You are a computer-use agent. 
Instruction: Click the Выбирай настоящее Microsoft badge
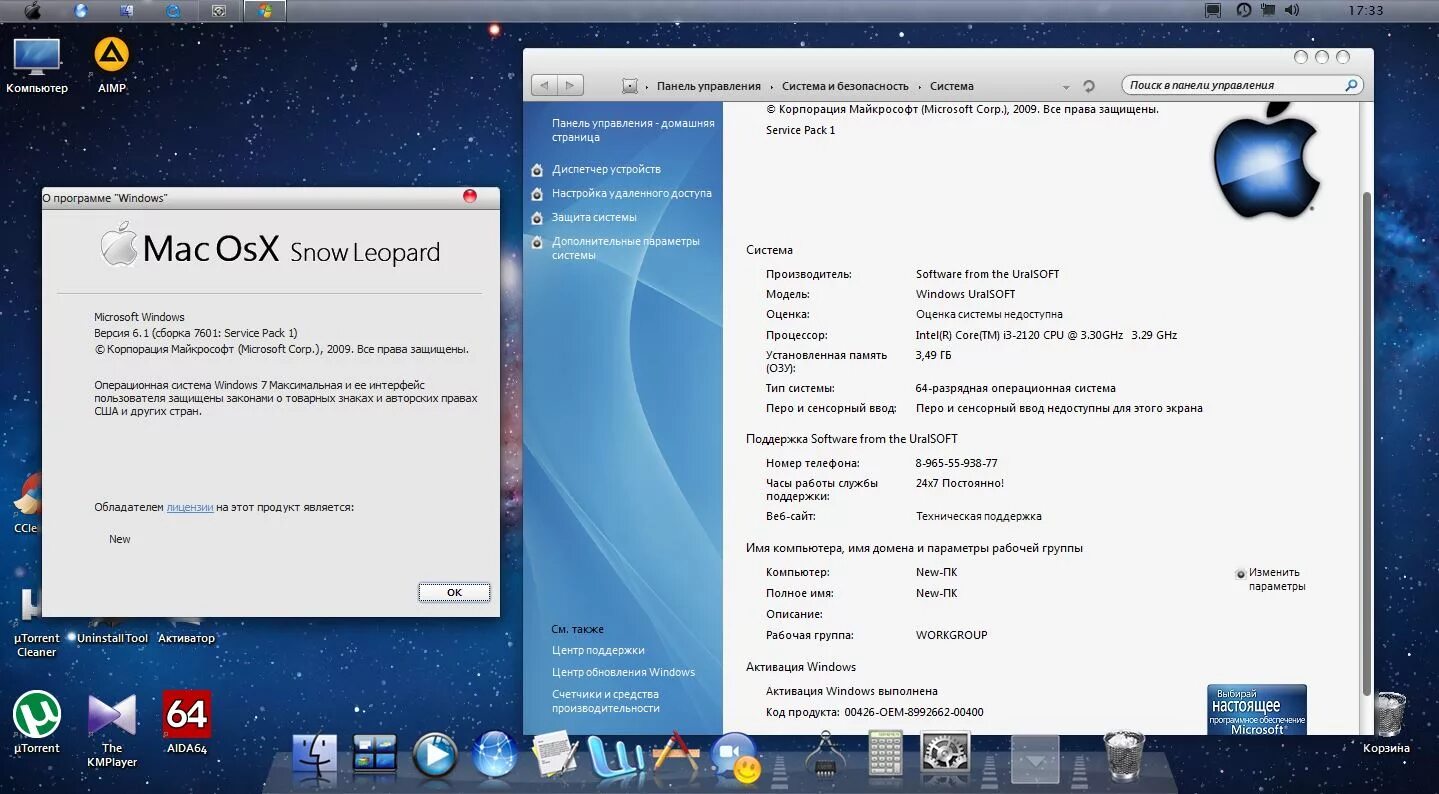pos(1257,710)
